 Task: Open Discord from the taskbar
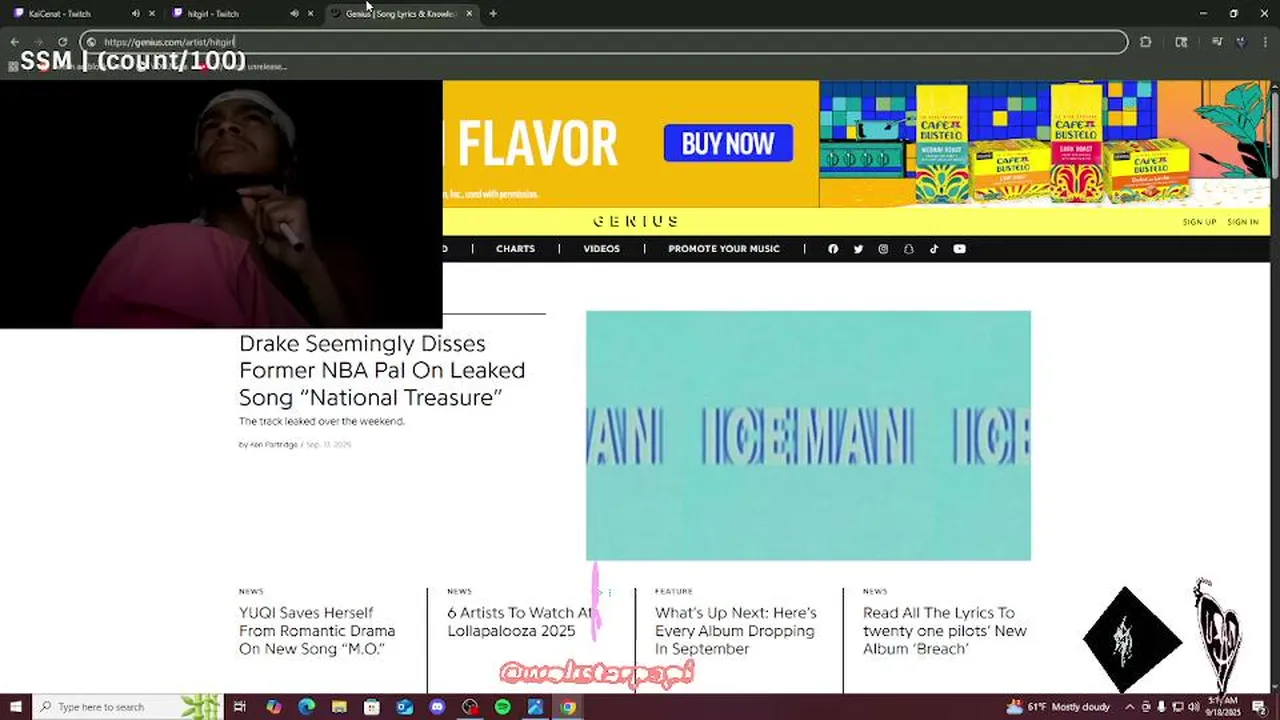coord(437,707)
